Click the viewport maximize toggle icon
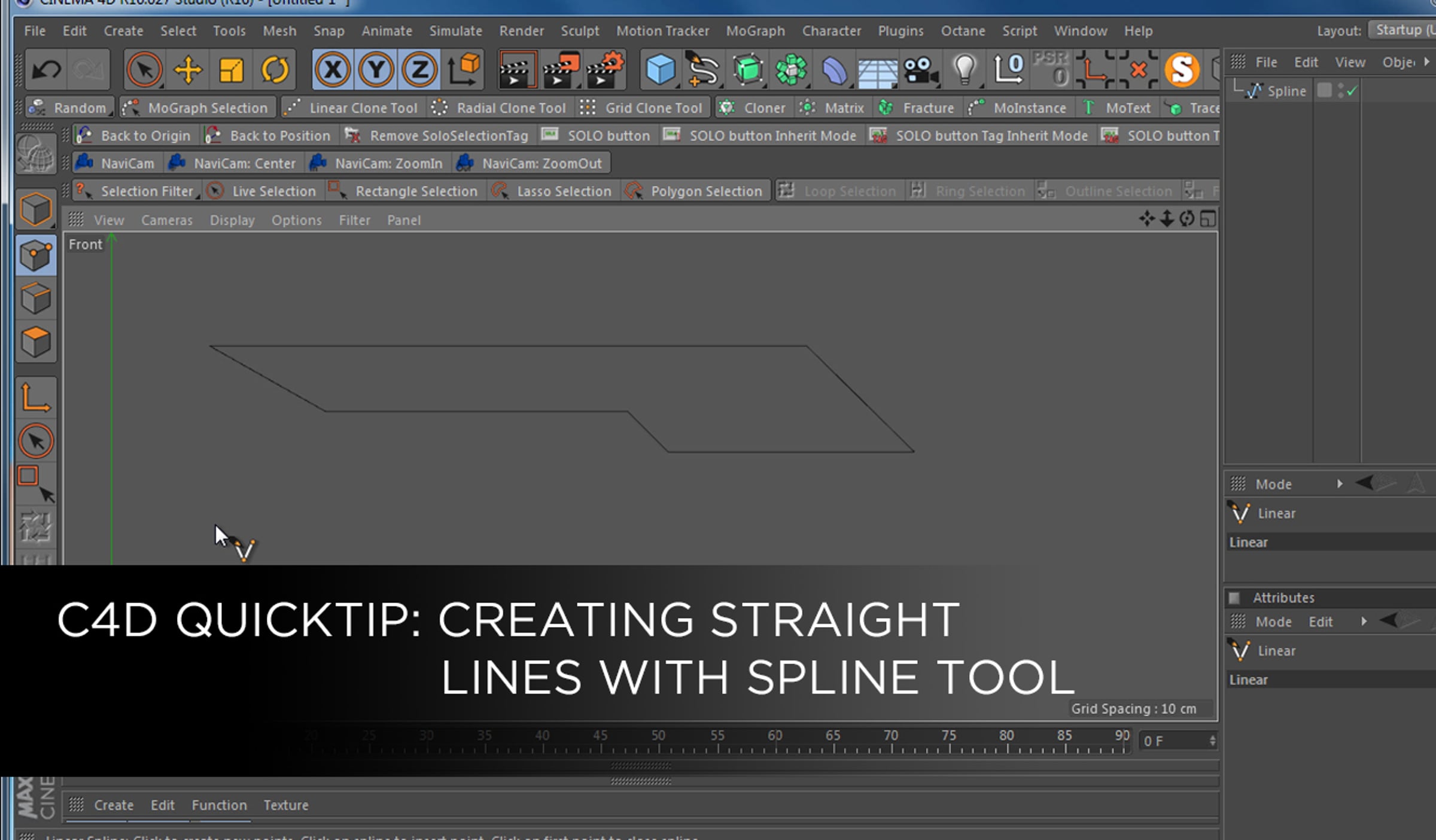Screen dimensions: 1436x840 coord(1207,219)
